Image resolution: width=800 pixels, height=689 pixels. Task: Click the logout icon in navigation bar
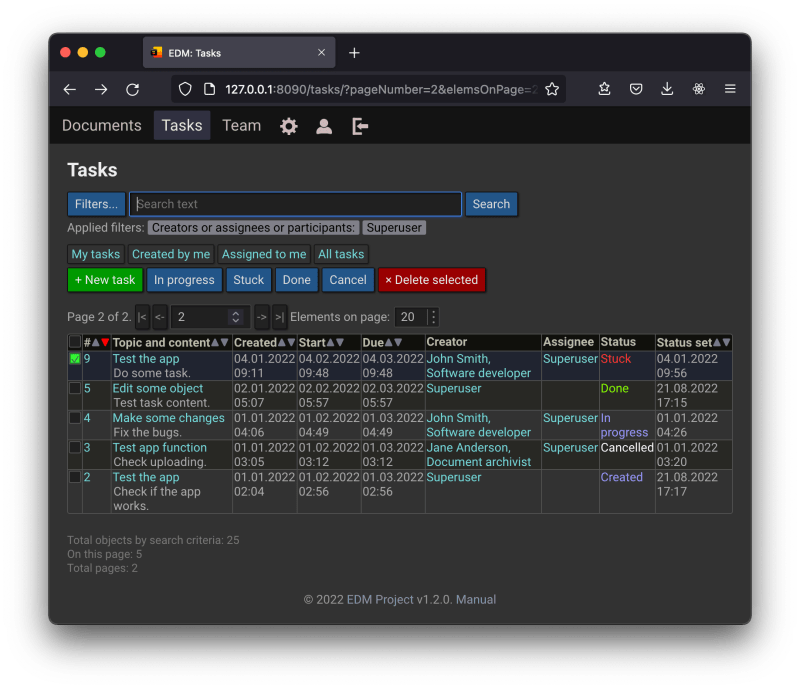coord(360,126)
